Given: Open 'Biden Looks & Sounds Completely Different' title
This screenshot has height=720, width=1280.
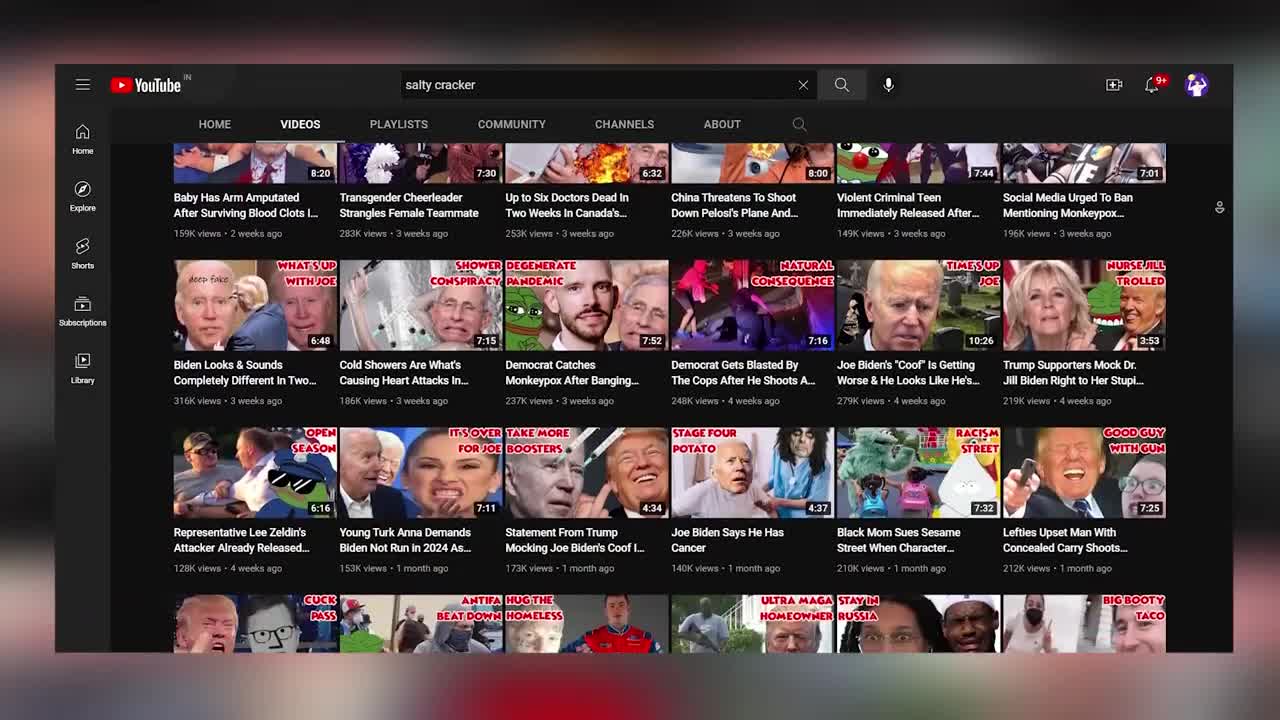Looking at the screenshot, I should pyautogui.click(x=245, y=373).
